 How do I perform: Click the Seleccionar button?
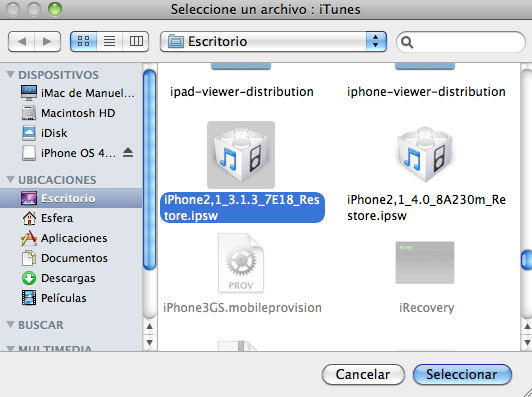coord(462,375)
